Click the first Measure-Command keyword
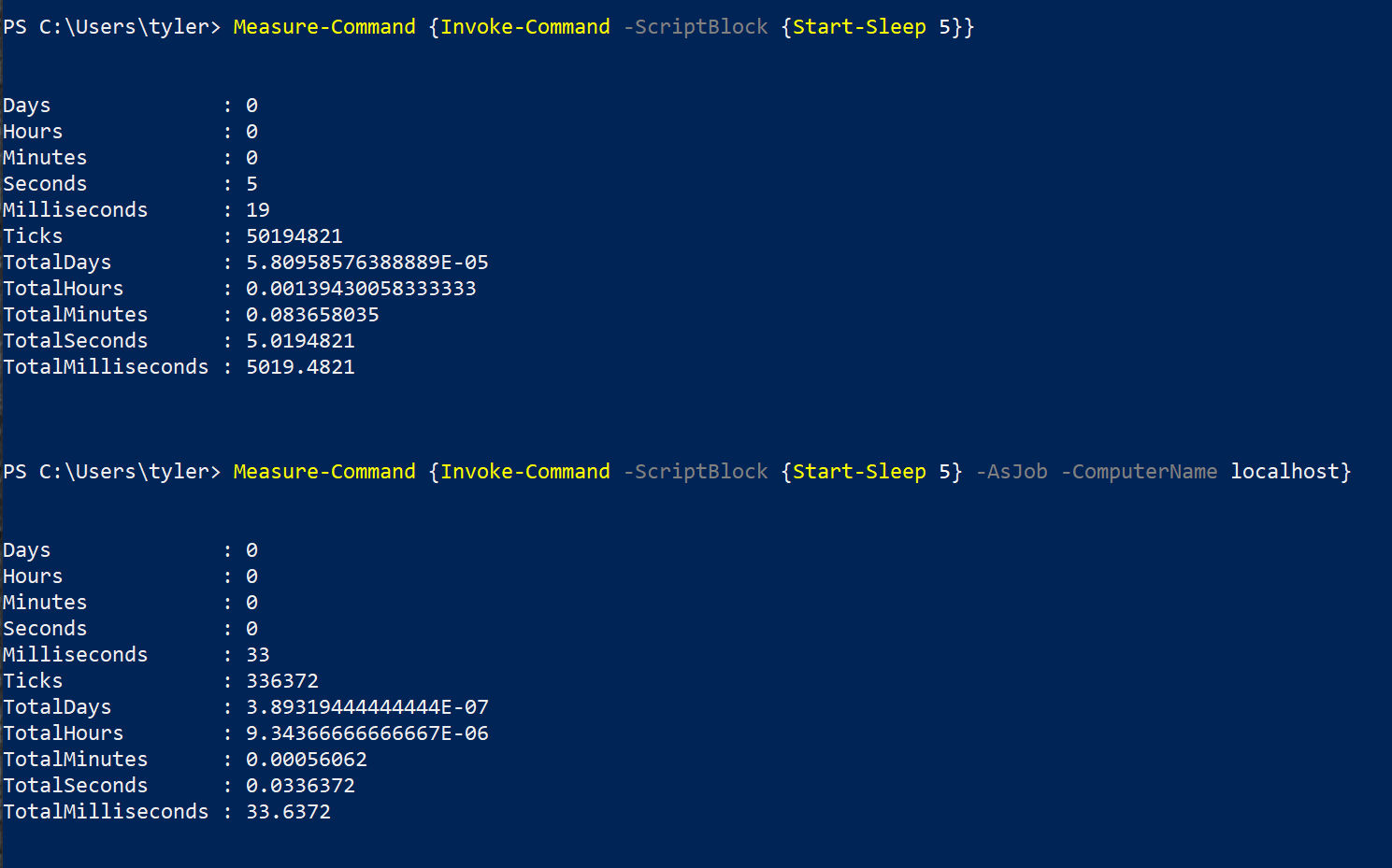 [x=324, y=27]
